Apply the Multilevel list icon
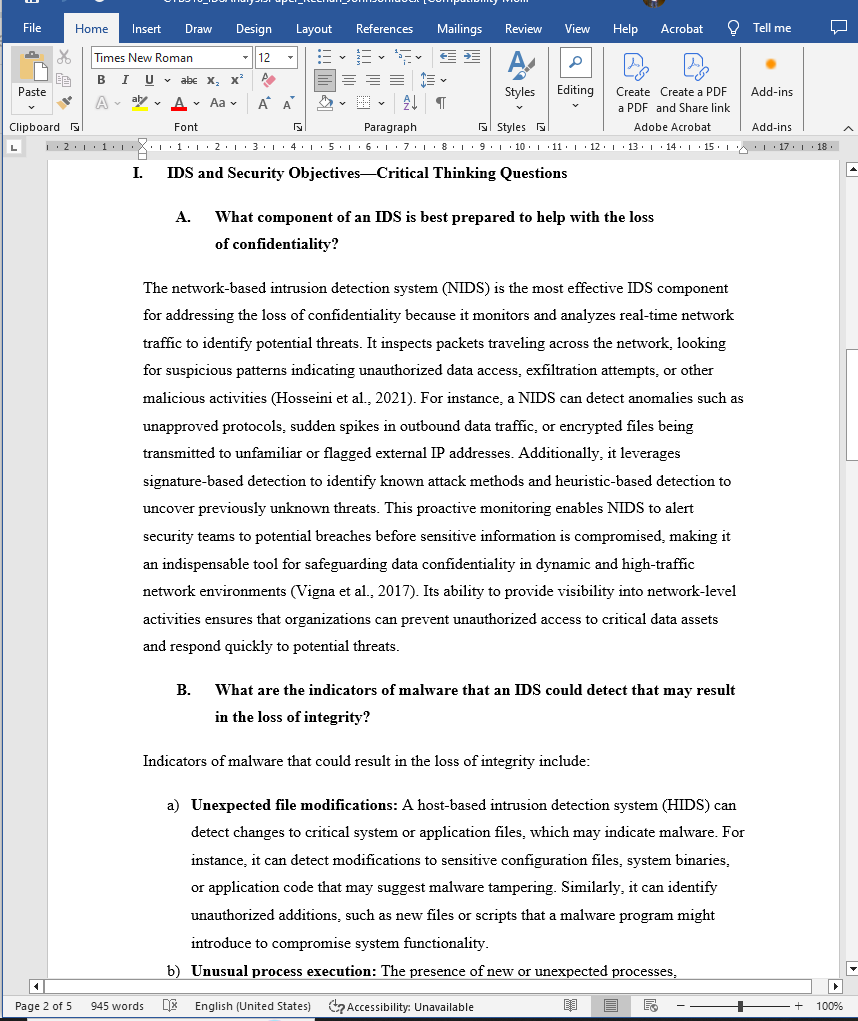Viewport: 858px width, 1021px height. coord(404,57)
